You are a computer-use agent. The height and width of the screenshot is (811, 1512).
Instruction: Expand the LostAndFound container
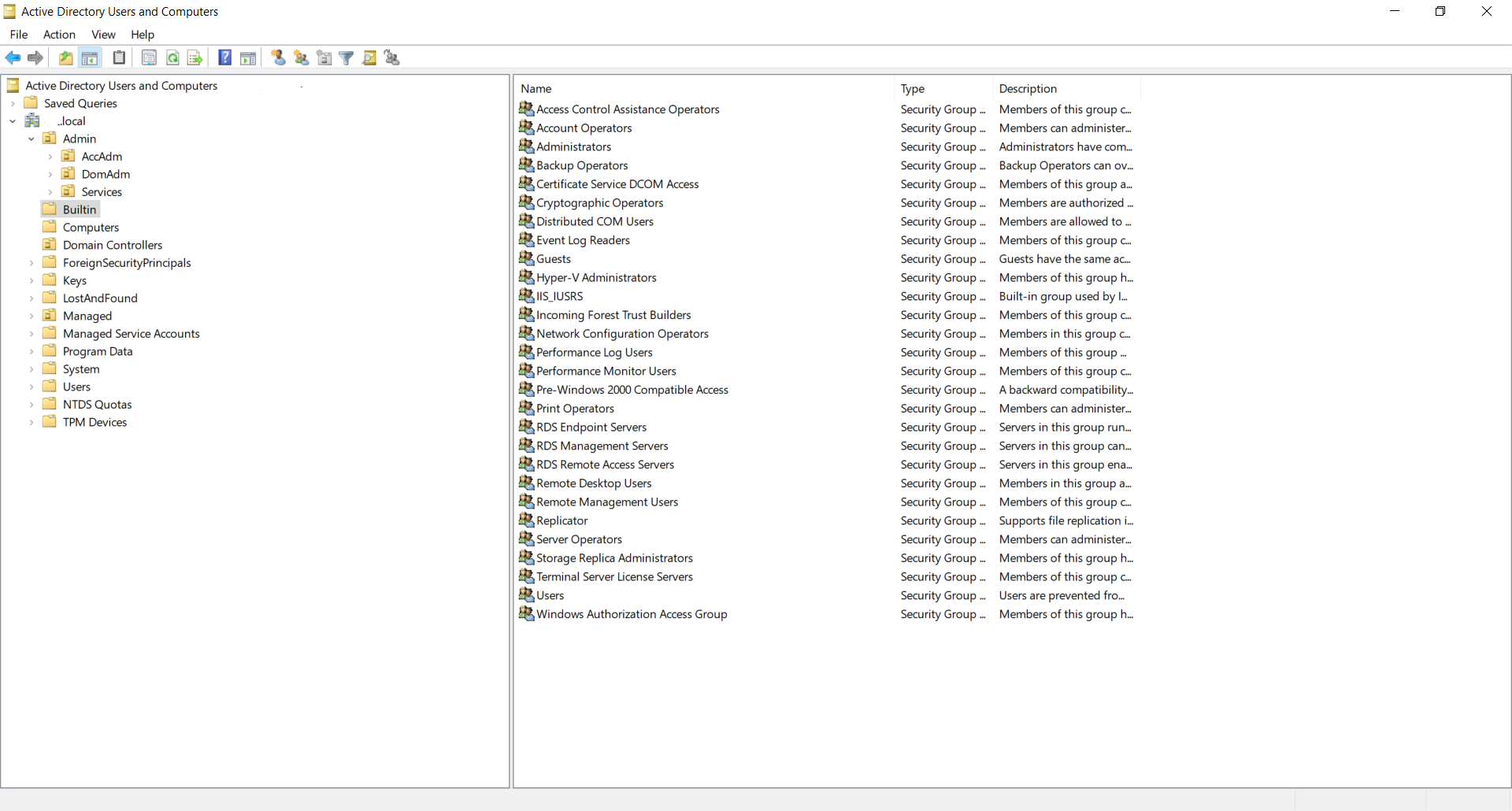click(x=31, y=298)
